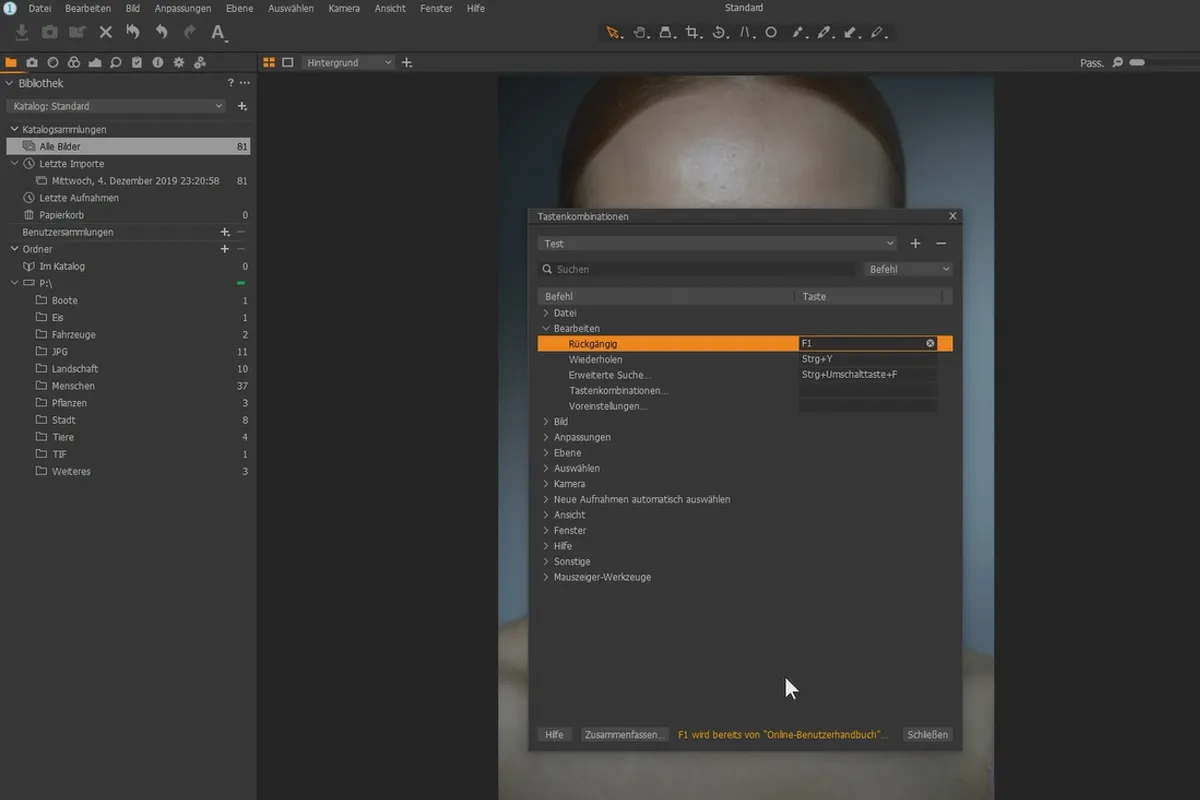Collapse the Bibliothek panel
Viewport: 1200px width, 800px height.
click(x=9, y=83)
